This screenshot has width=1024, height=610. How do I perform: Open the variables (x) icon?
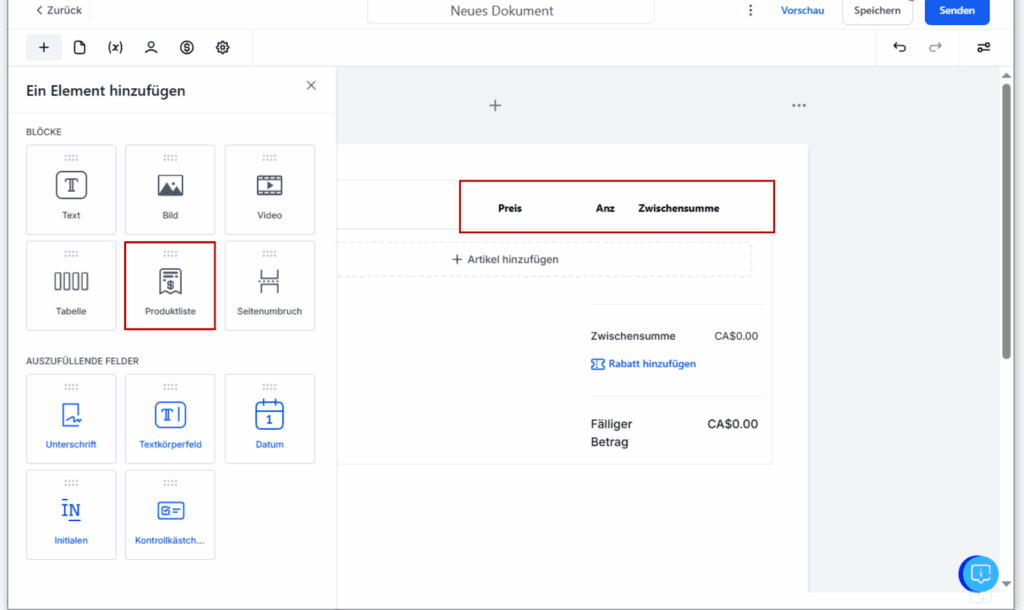115,47
